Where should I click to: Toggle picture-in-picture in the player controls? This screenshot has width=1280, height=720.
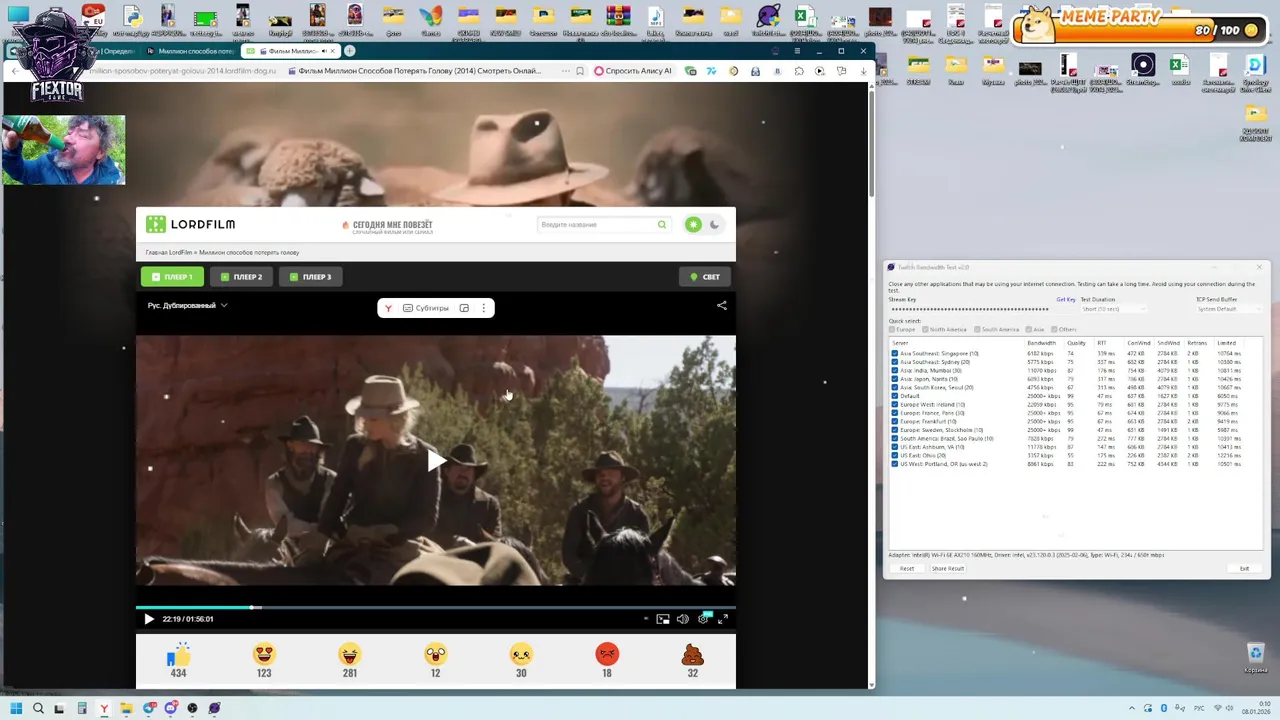coord(662,619)
